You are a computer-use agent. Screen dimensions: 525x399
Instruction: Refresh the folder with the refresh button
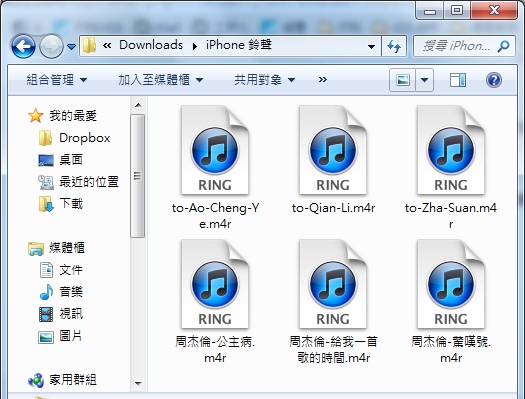394,46
